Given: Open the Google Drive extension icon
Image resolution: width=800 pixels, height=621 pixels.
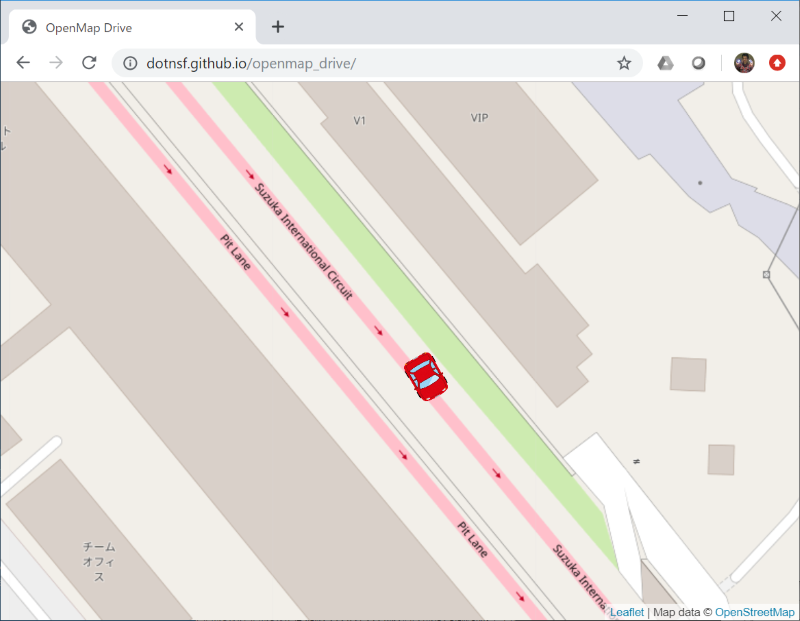Looking at the screenshot, I should pos(665,63).
